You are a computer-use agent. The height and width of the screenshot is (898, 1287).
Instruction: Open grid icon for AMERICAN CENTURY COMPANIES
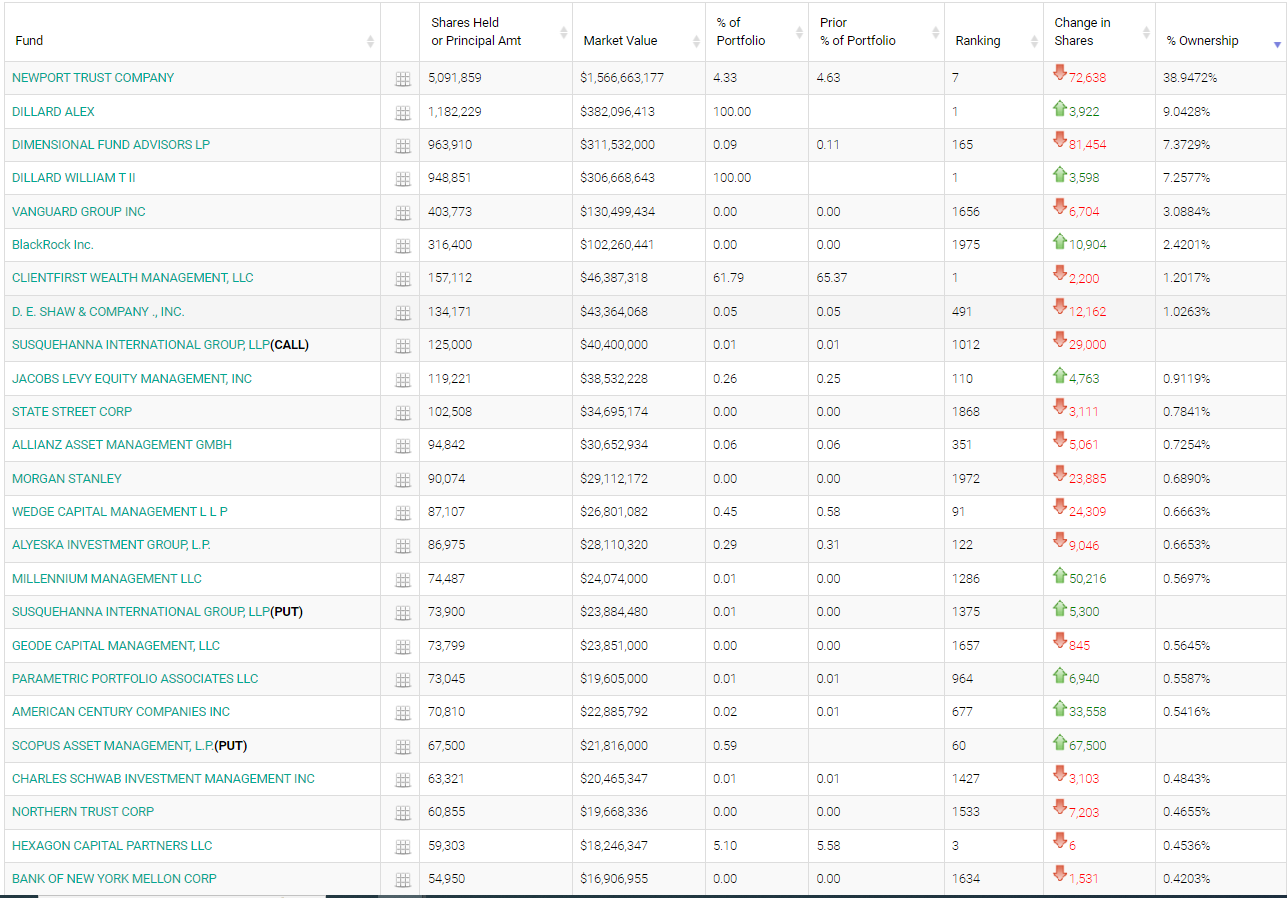pos(403,713)
